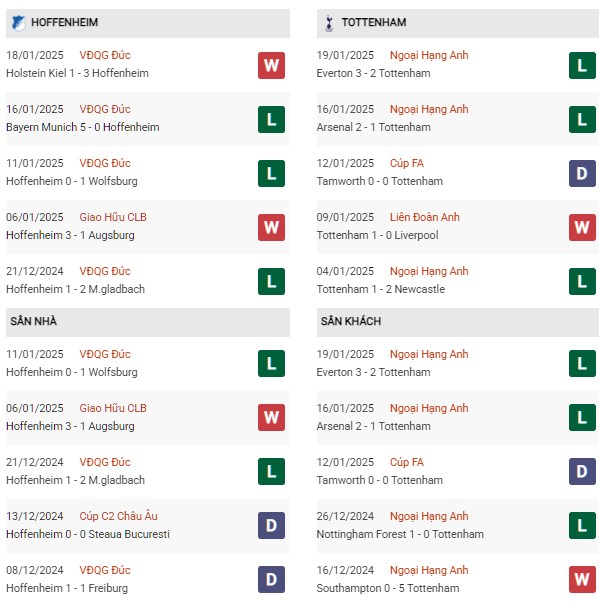
Task: Click the D badge for Hoffenheim 1-1 Freiburg
Action: click(271, 580)
